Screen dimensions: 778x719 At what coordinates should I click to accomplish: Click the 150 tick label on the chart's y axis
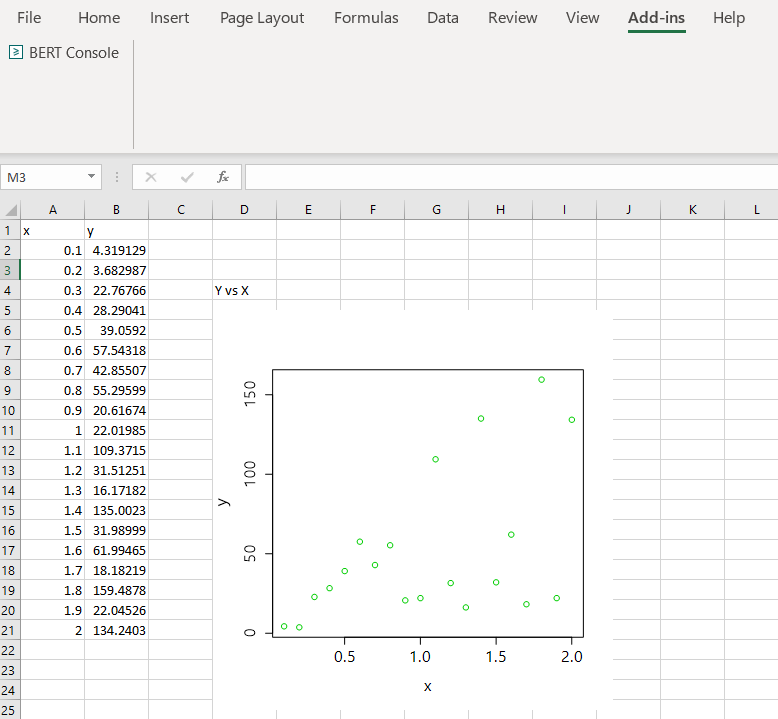[250, 393]
